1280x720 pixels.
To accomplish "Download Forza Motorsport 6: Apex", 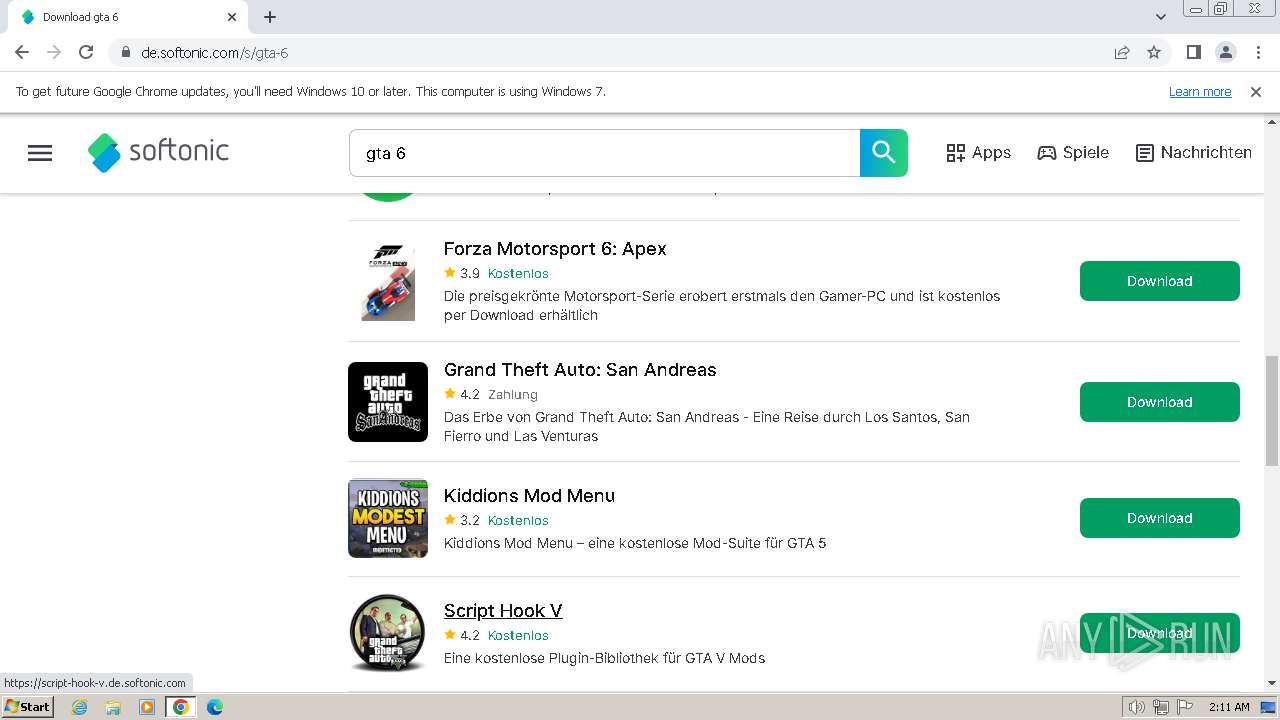I will (x=1160, y=281).
